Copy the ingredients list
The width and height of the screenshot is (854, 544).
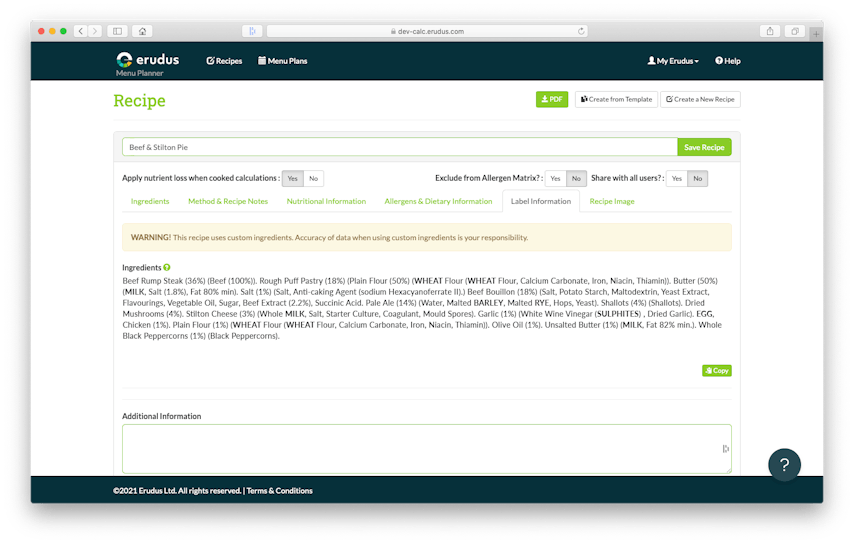point(717,370)
